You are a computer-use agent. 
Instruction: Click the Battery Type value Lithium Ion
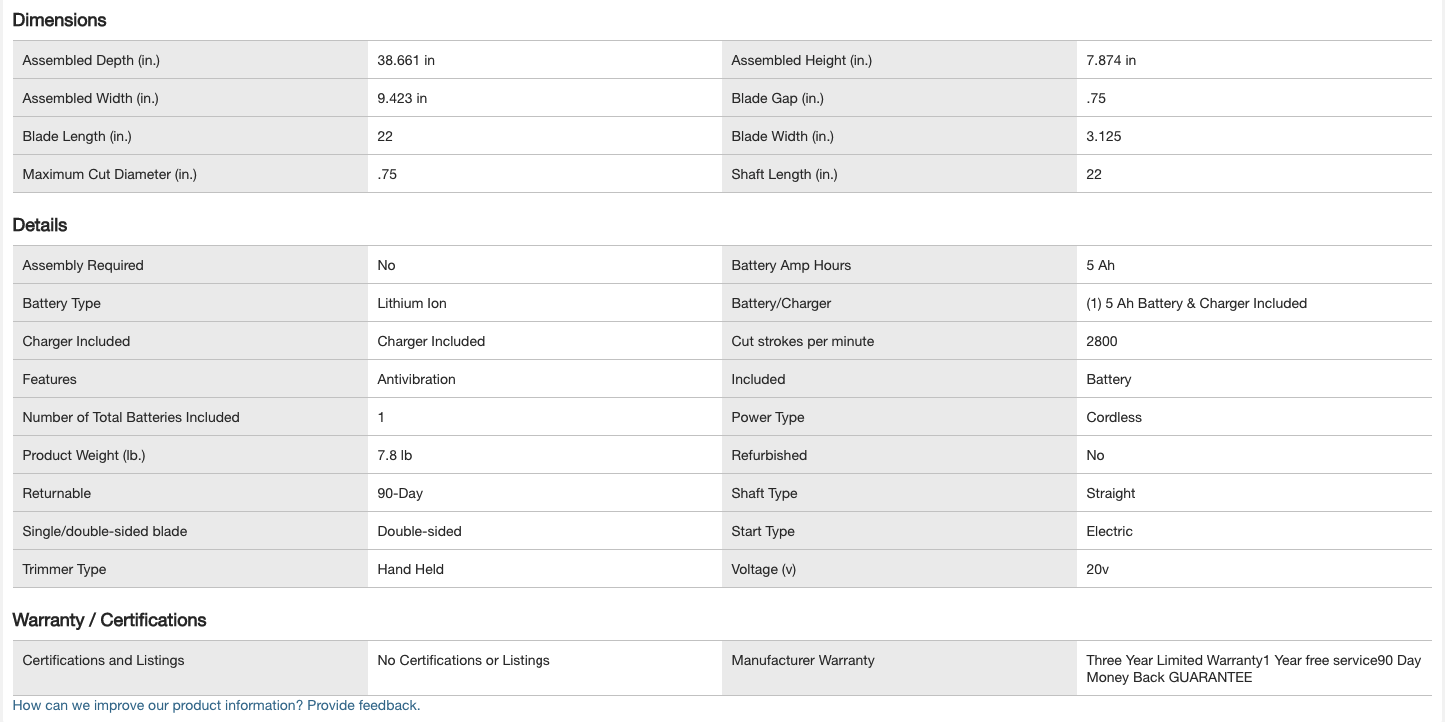[x=412, y=303]
